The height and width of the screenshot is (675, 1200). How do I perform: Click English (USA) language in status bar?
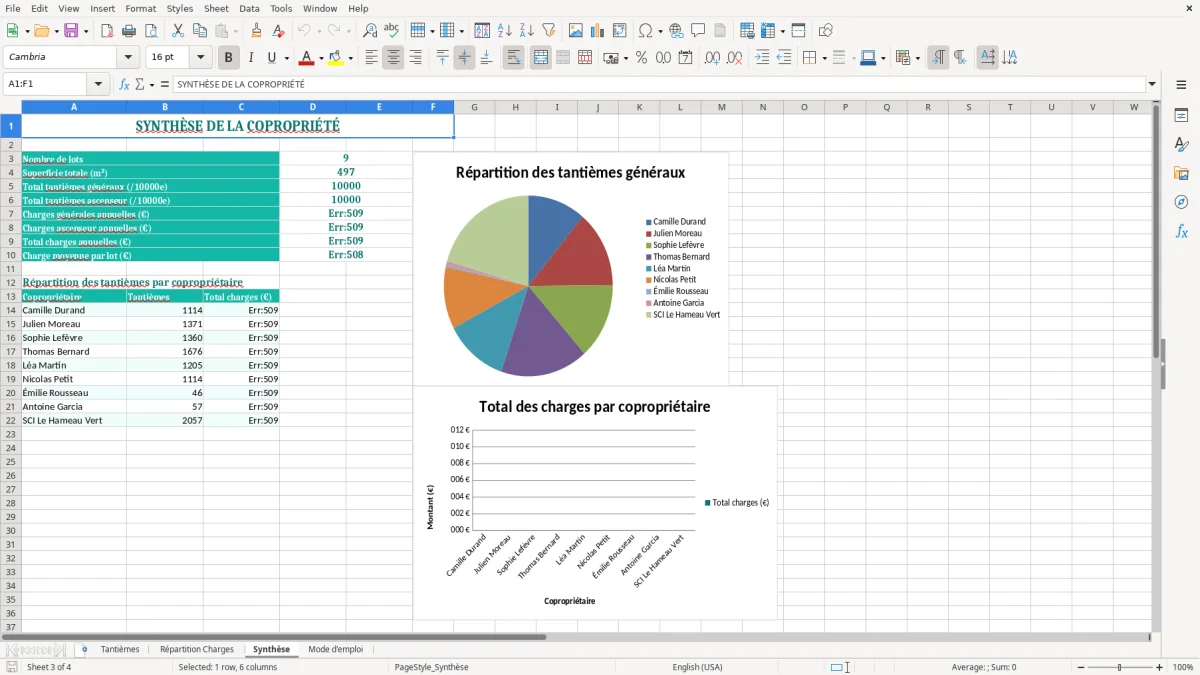pos(697,667)
